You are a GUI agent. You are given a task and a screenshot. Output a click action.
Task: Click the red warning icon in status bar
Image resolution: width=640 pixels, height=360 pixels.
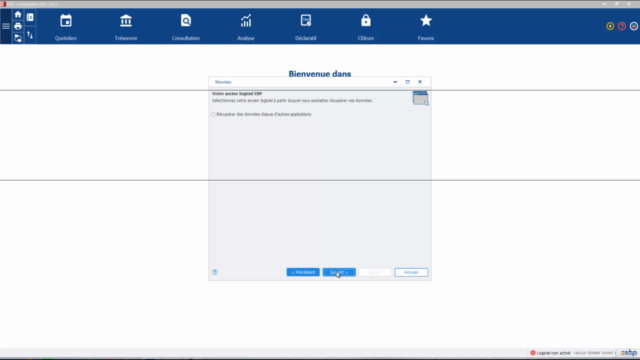533,353
